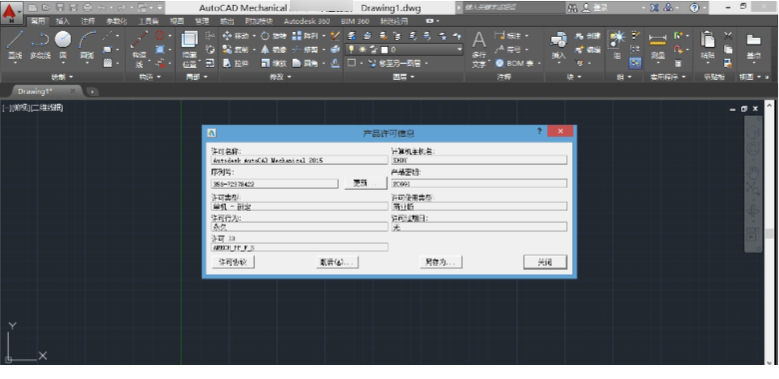
Task: Click the Print icon in quick access toolbar
Action: tap(88, 7)
